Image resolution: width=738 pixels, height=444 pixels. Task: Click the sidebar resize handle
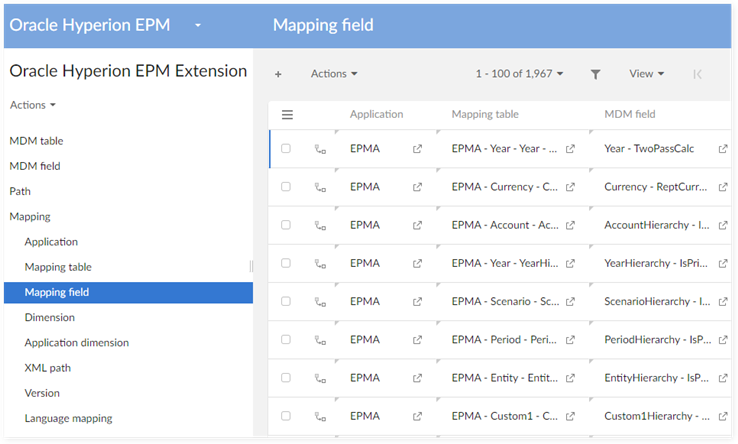[x=251, y=266]
